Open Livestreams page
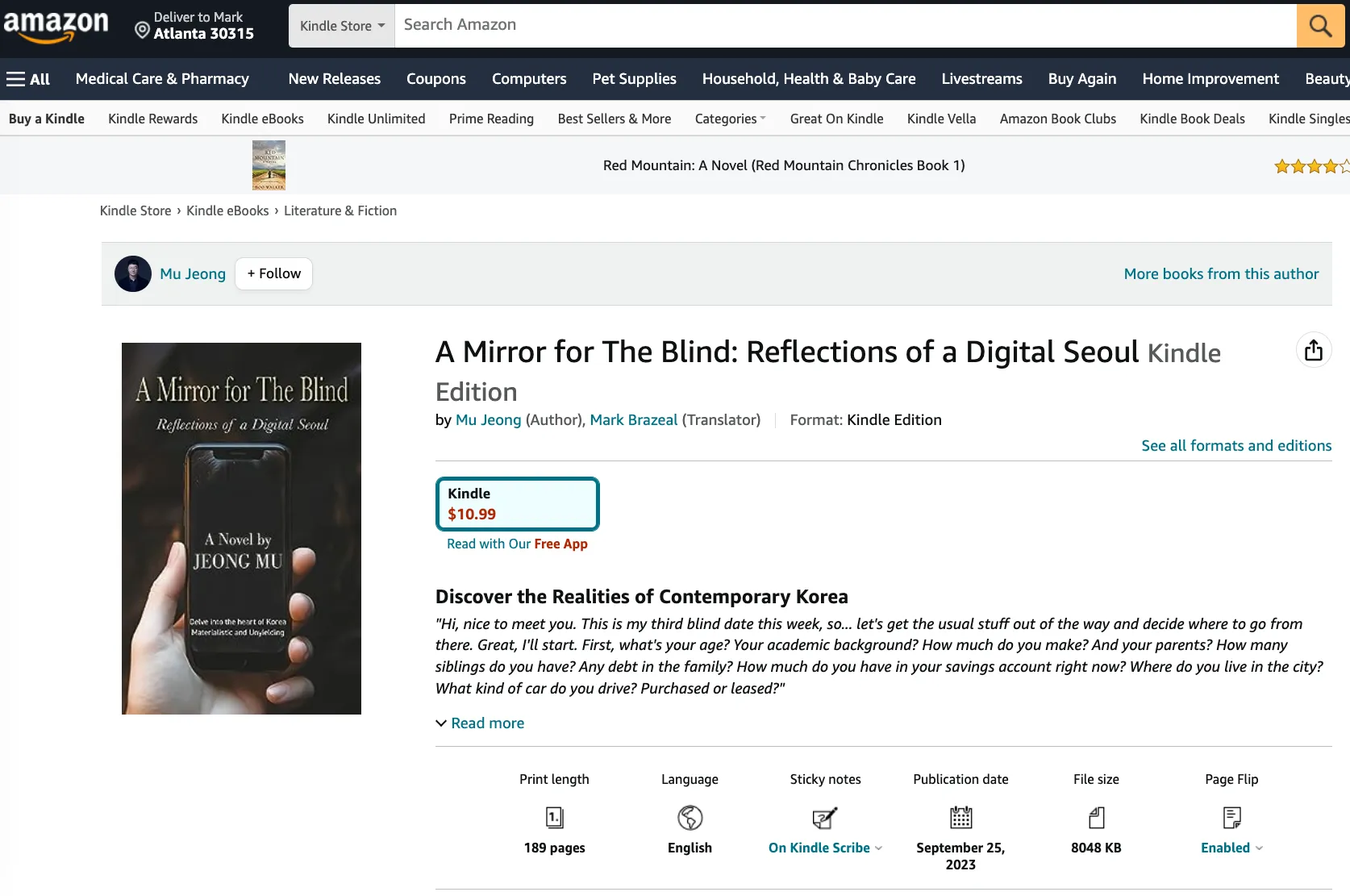This screenshot has height=896, width=1350. pos(982,79)
